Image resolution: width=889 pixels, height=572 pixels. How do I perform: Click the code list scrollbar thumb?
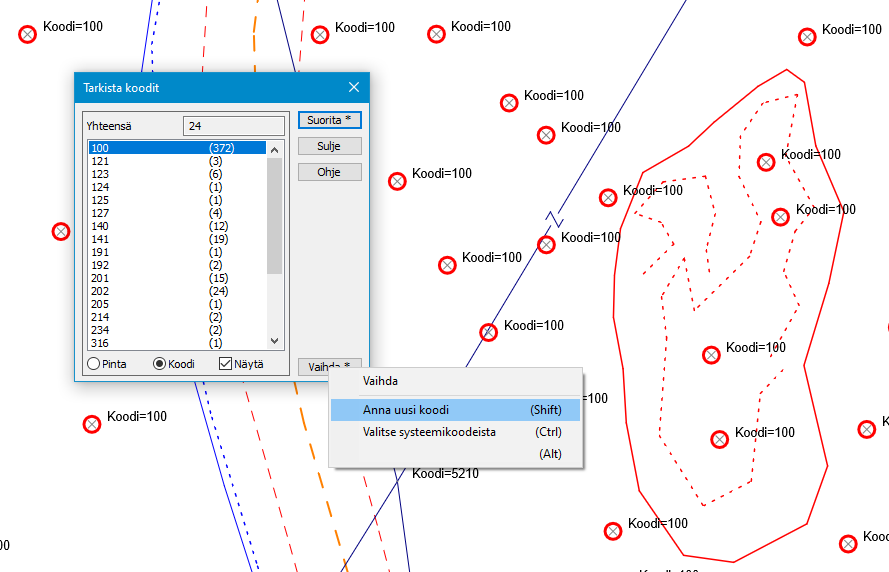pos(274,215)
